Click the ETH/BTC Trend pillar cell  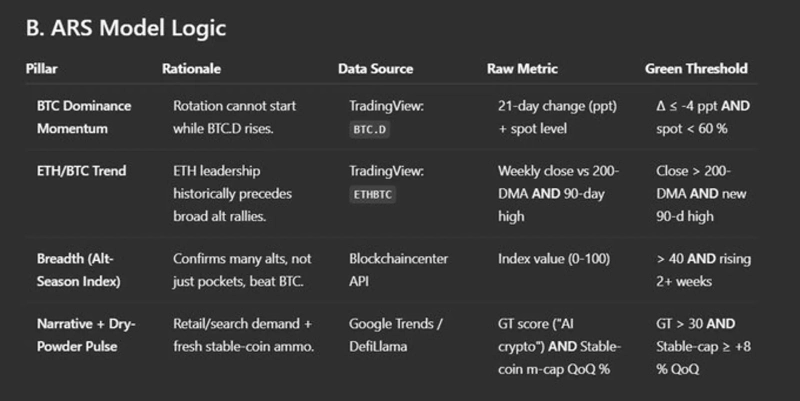pyautogui.click(x=80, y=171)
